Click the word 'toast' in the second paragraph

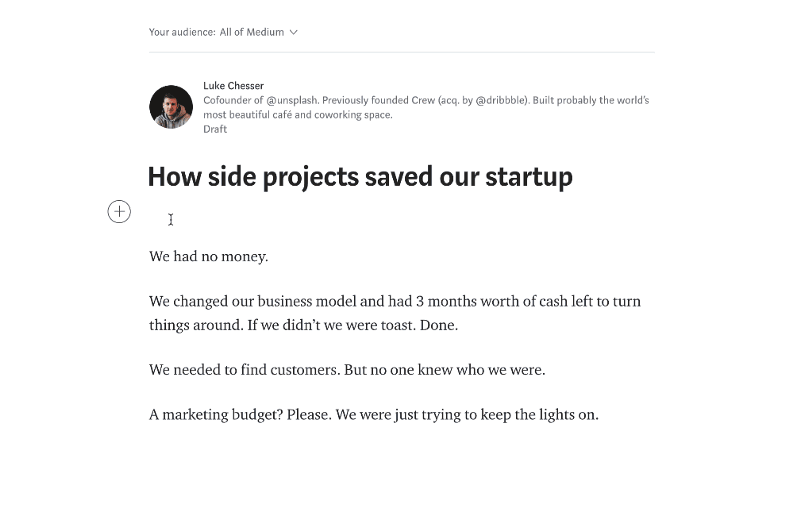pos(397,325)
